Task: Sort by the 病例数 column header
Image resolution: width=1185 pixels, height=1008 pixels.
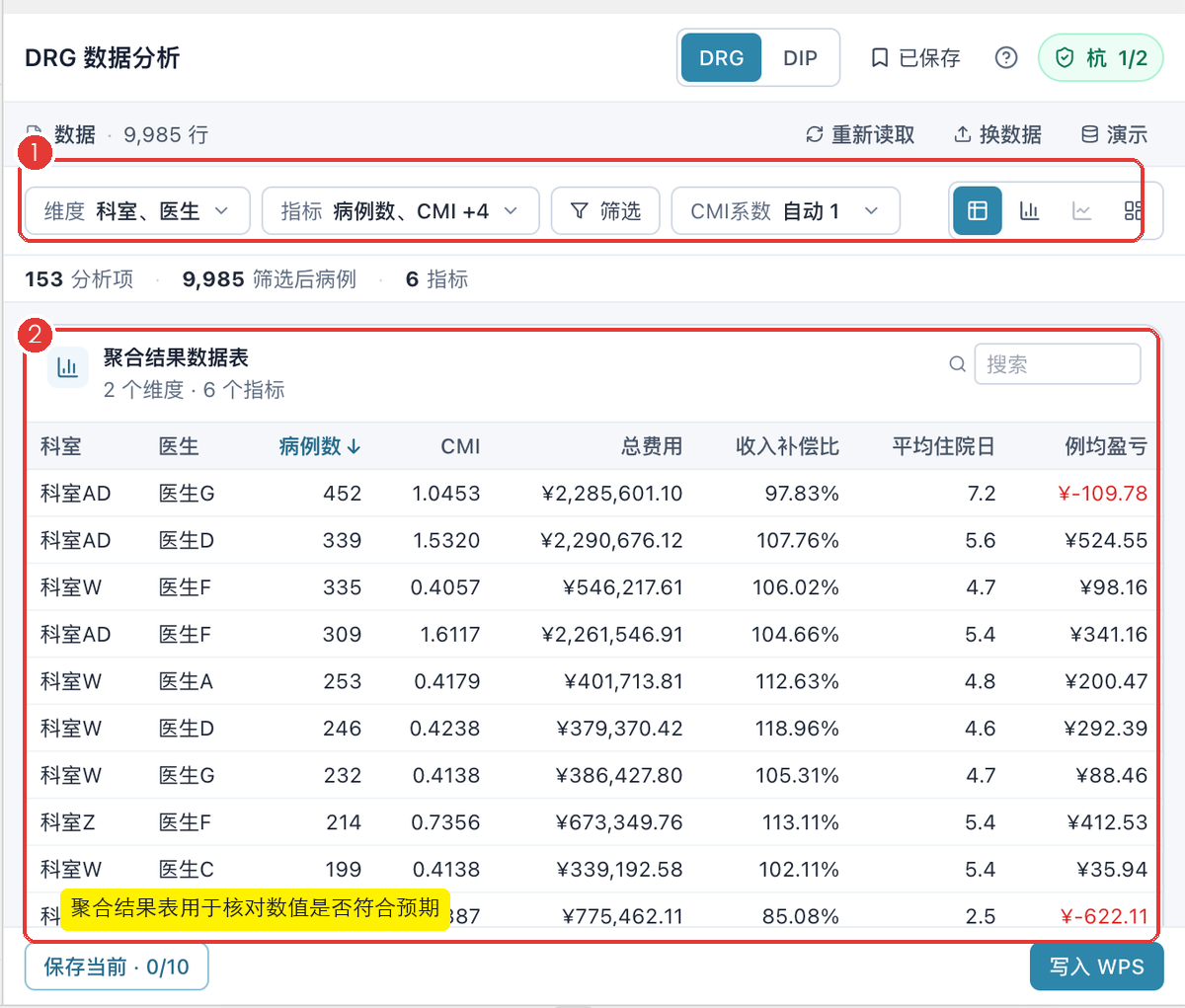Action: [320, 446]
